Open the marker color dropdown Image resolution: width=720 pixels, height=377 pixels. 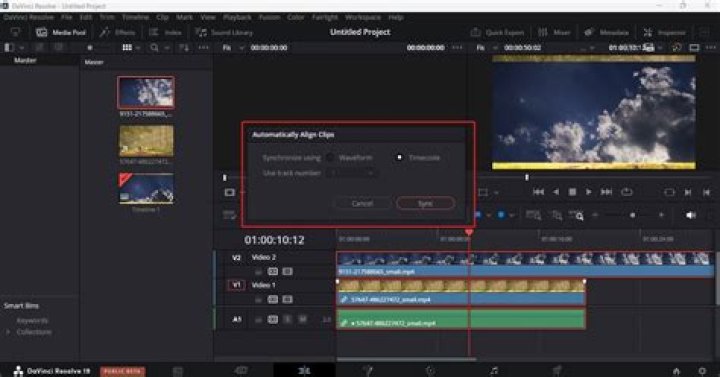(x=511, y=215)
